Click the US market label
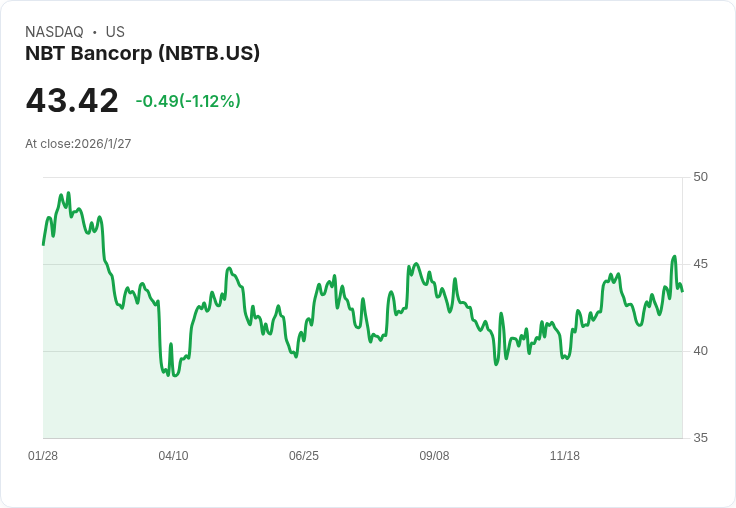 [x=115, y=32]
